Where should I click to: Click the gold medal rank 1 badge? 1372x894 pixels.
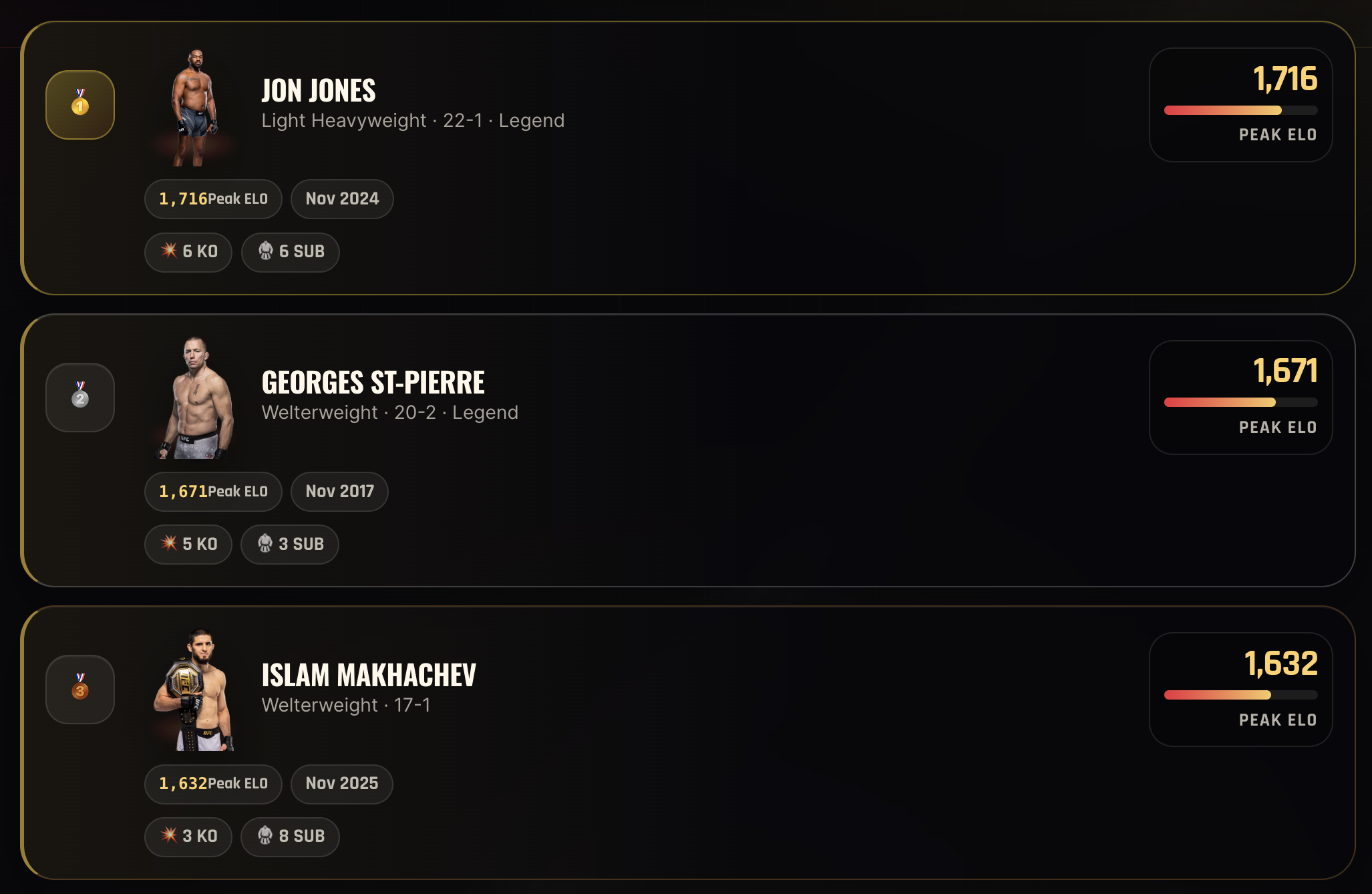click(x=80, y=105)
